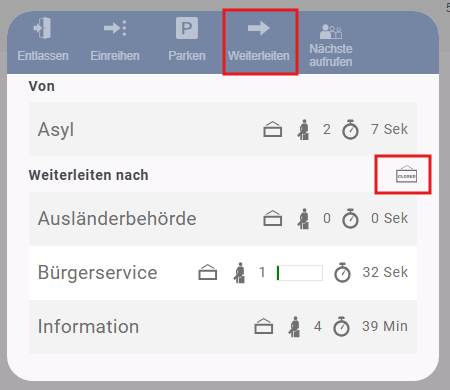Click waiting count 4 in Information row

coord(318,326)
